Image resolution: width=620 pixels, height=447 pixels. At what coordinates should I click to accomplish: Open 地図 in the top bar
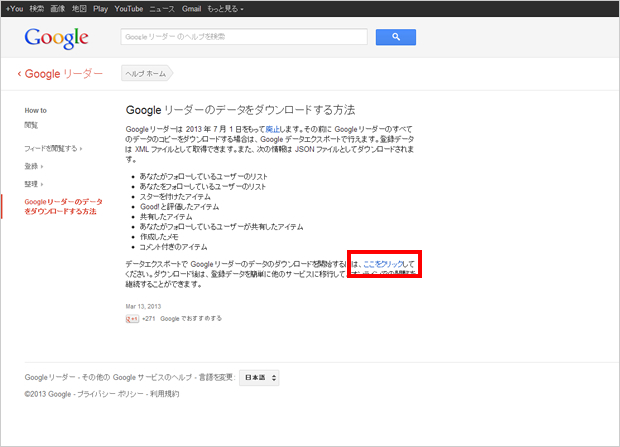click(x=79, y=9)
